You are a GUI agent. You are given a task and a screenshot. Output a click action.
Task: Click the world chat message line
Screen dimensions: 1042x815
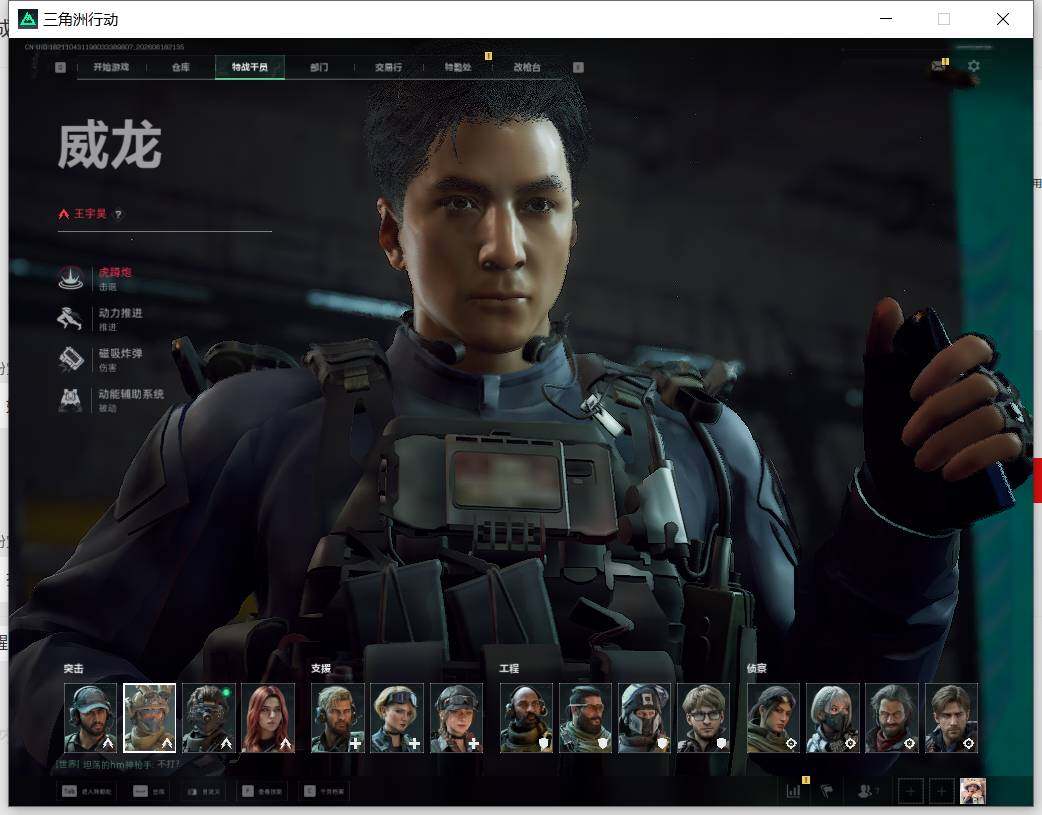pos(118,764)
